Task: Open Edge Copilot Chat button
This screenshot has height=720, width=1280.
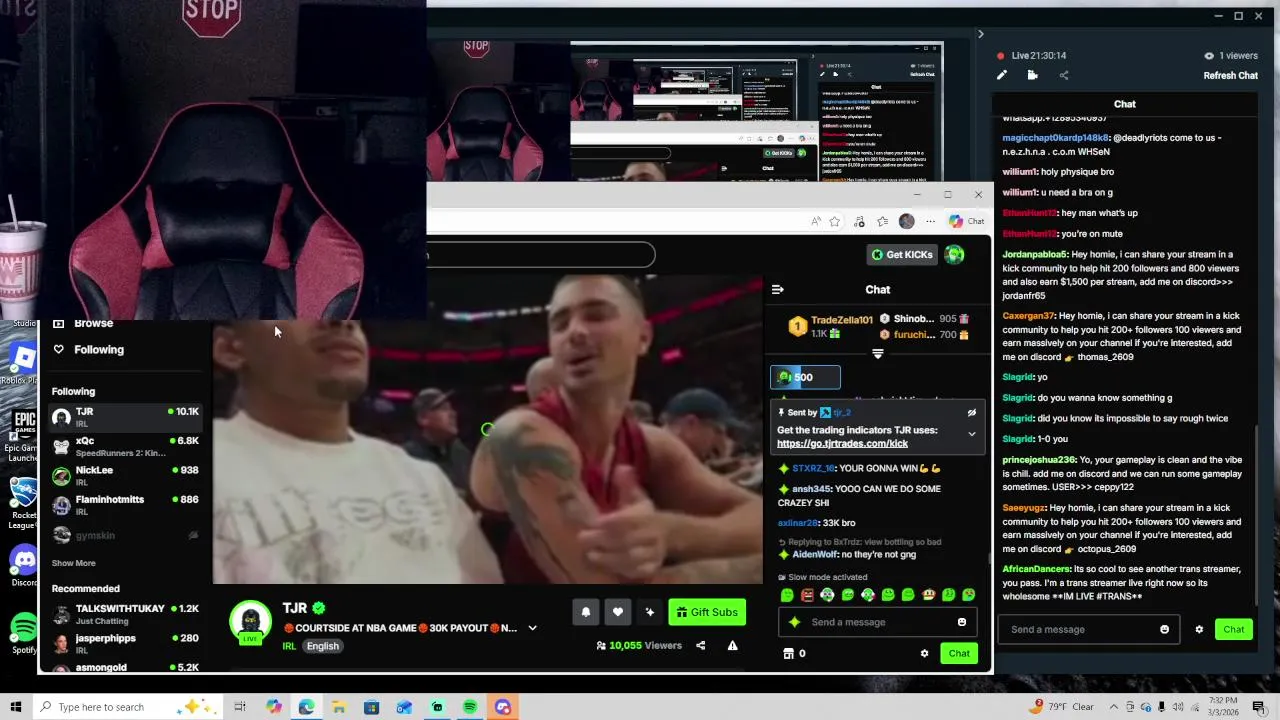Action: point(967,221)
